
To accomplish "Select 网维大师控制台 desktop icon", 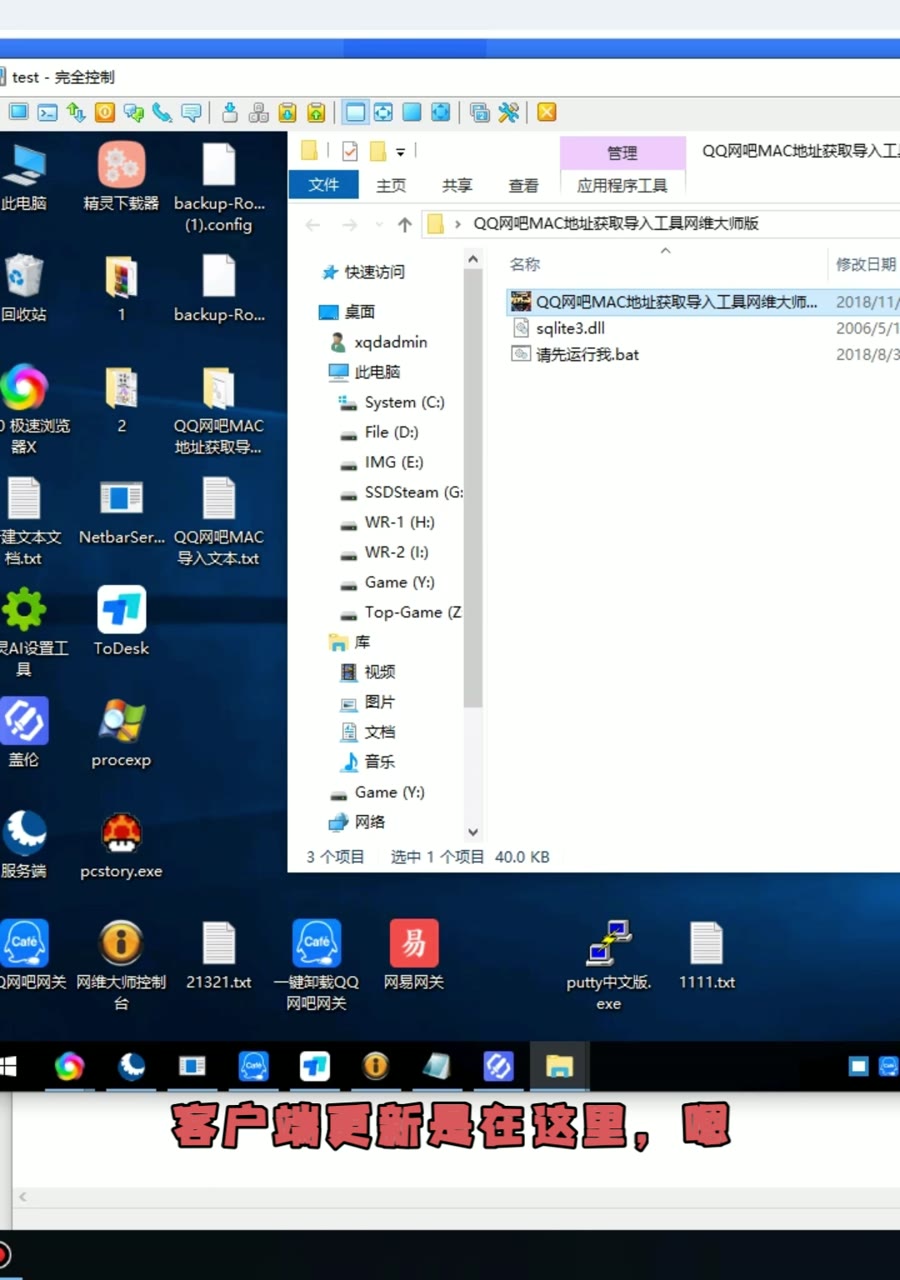I will click(x=121, y=965).
